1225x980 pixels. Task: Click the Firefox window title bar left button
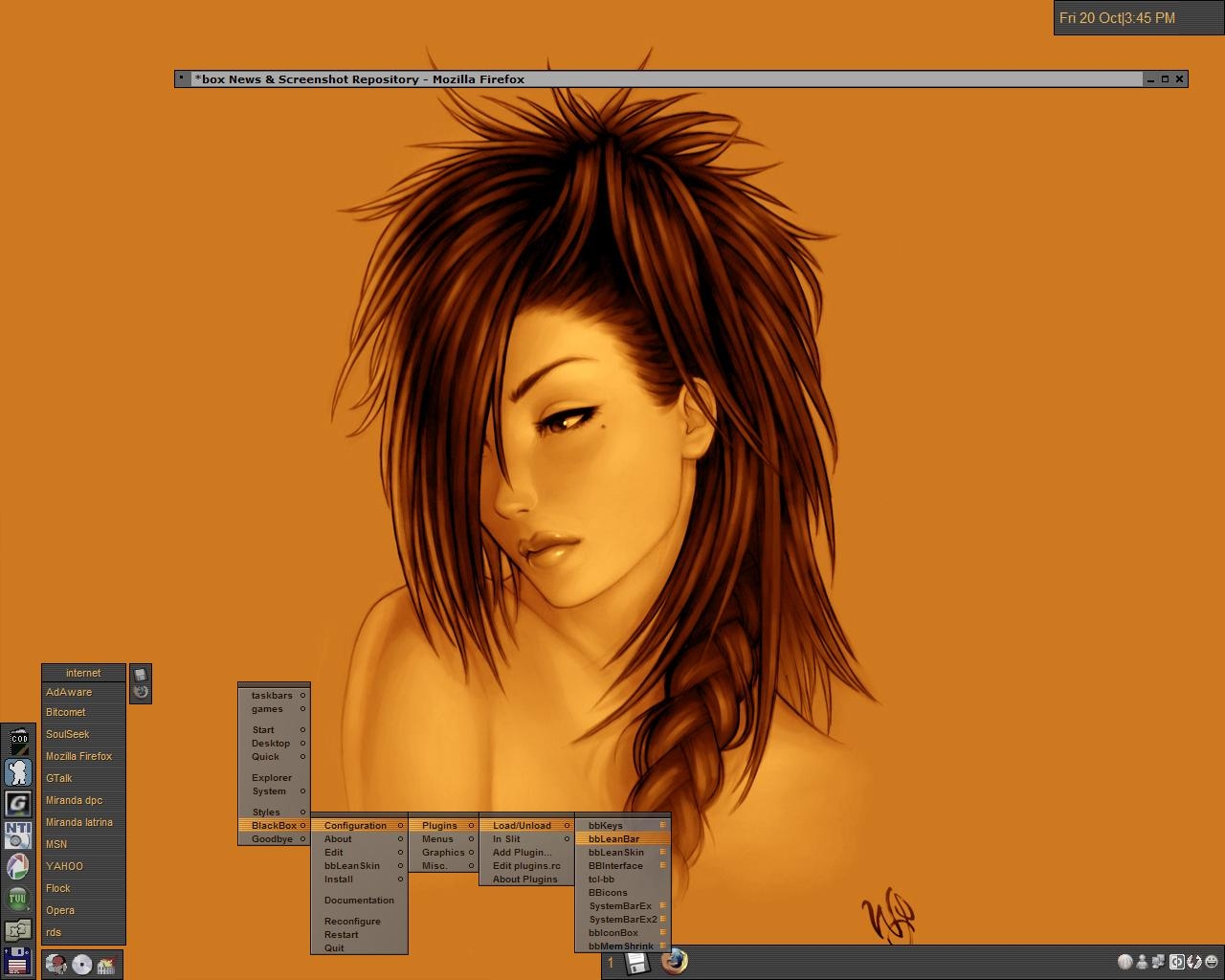coord(182,78)
